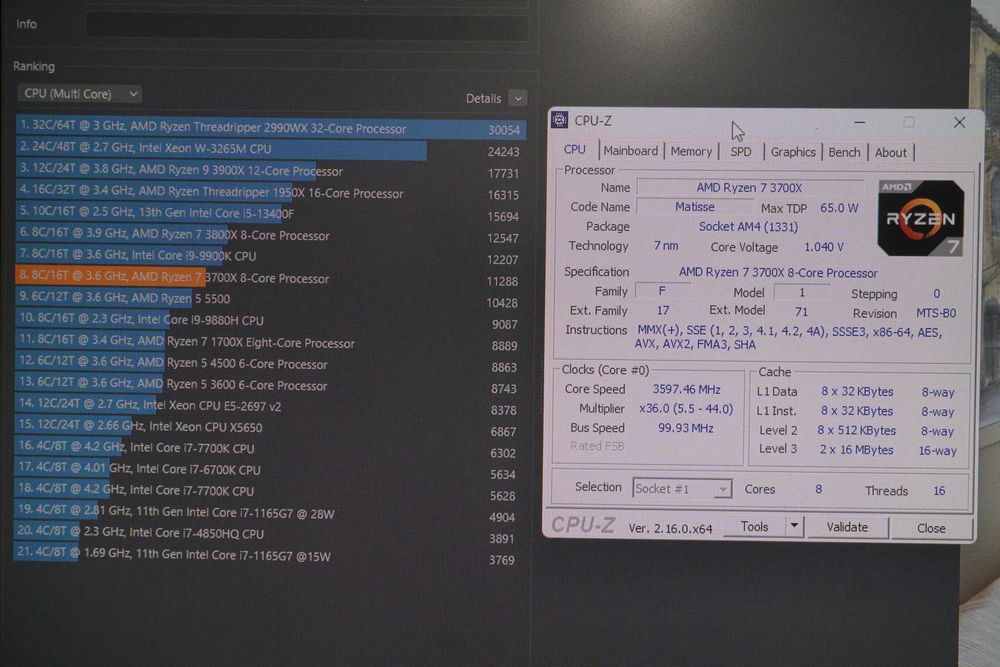The height and width of the screenshot is (667, 1000).
Task: Select Xeon E5-2697 v2 ranking row
Action: (x=270, y=406)
